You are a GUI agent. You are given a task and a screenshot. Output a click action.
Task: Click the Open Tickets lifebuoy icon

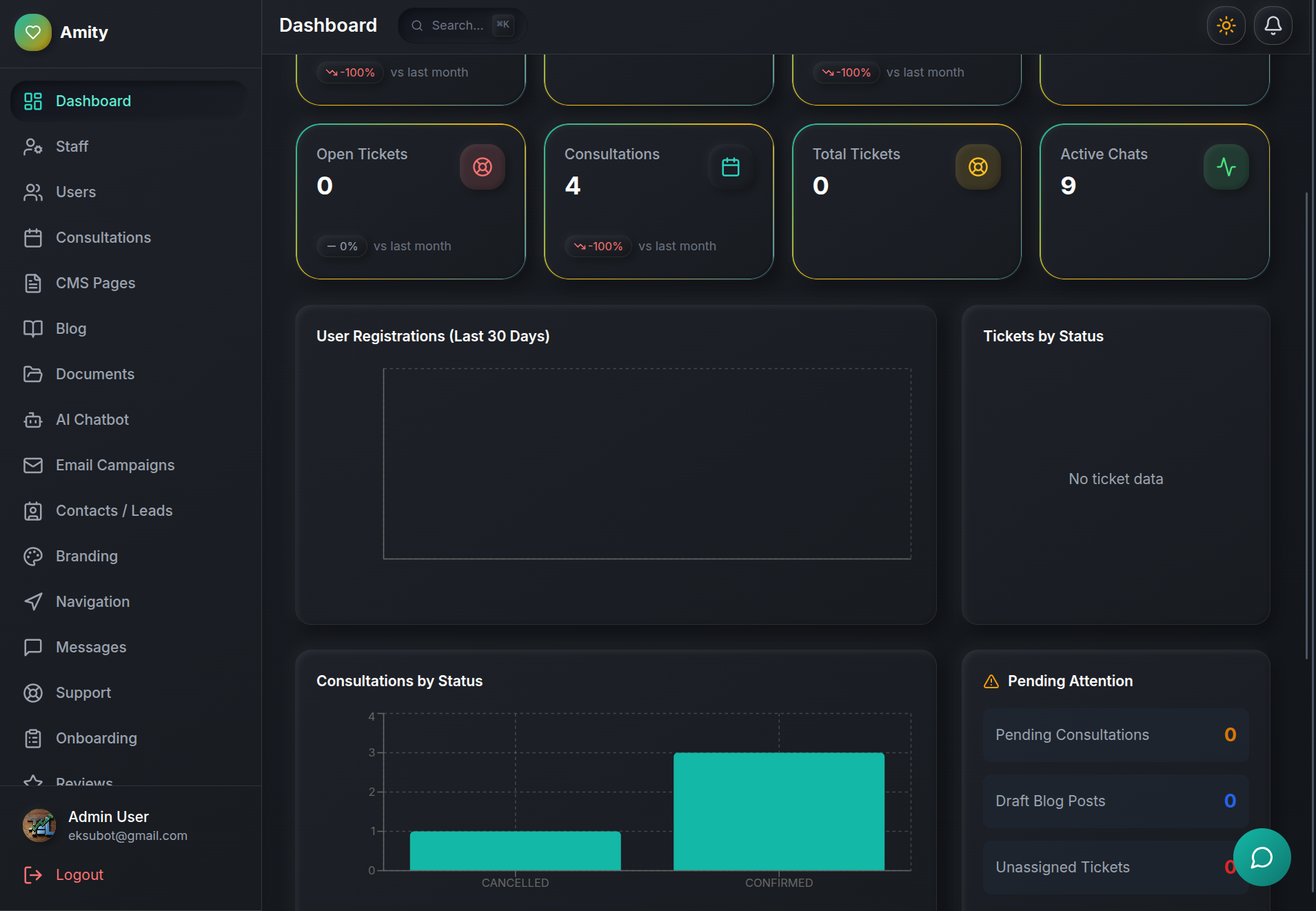pyautogui.click(x=483, y=167)
